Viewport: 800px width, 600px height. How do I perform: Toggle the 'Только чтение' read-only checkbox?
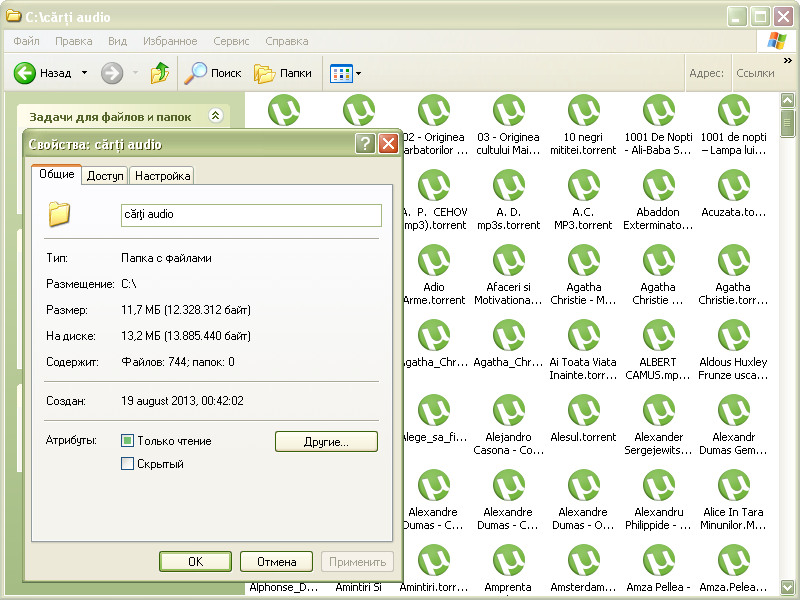(x=128, y=440)
